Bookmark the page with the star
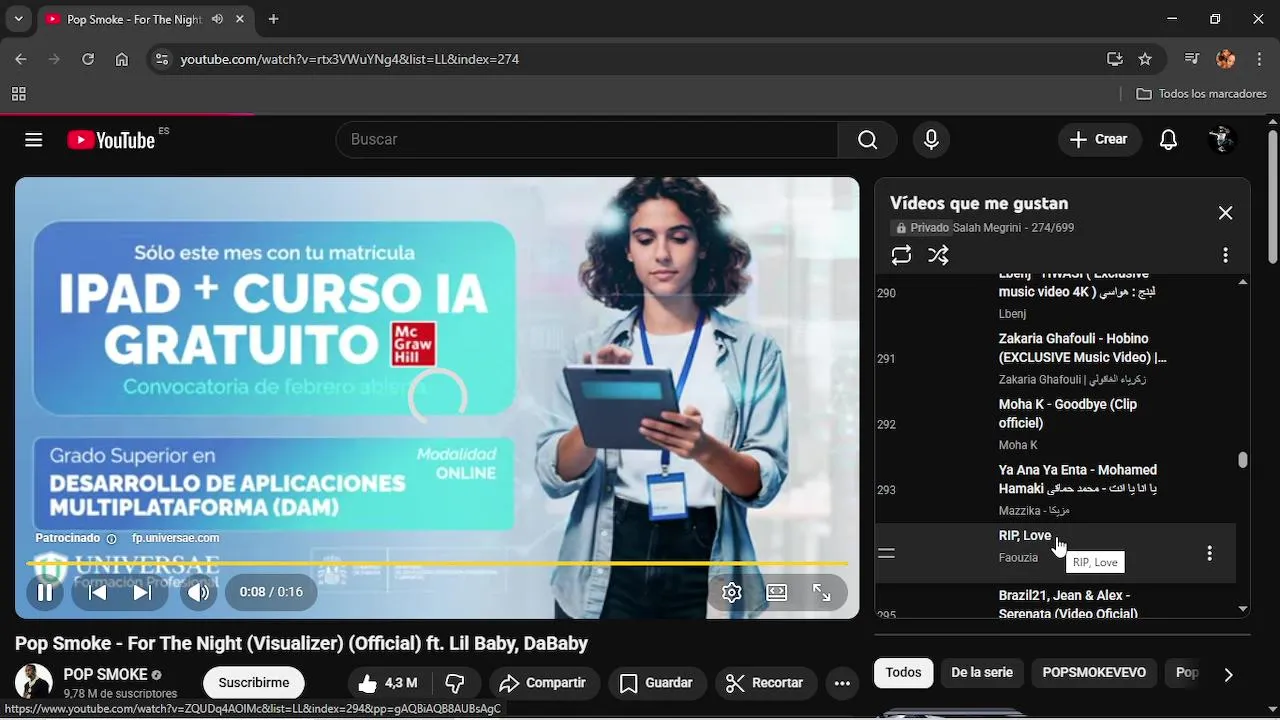Screen dimensions: 1280x720 (x=1145, y=59)
